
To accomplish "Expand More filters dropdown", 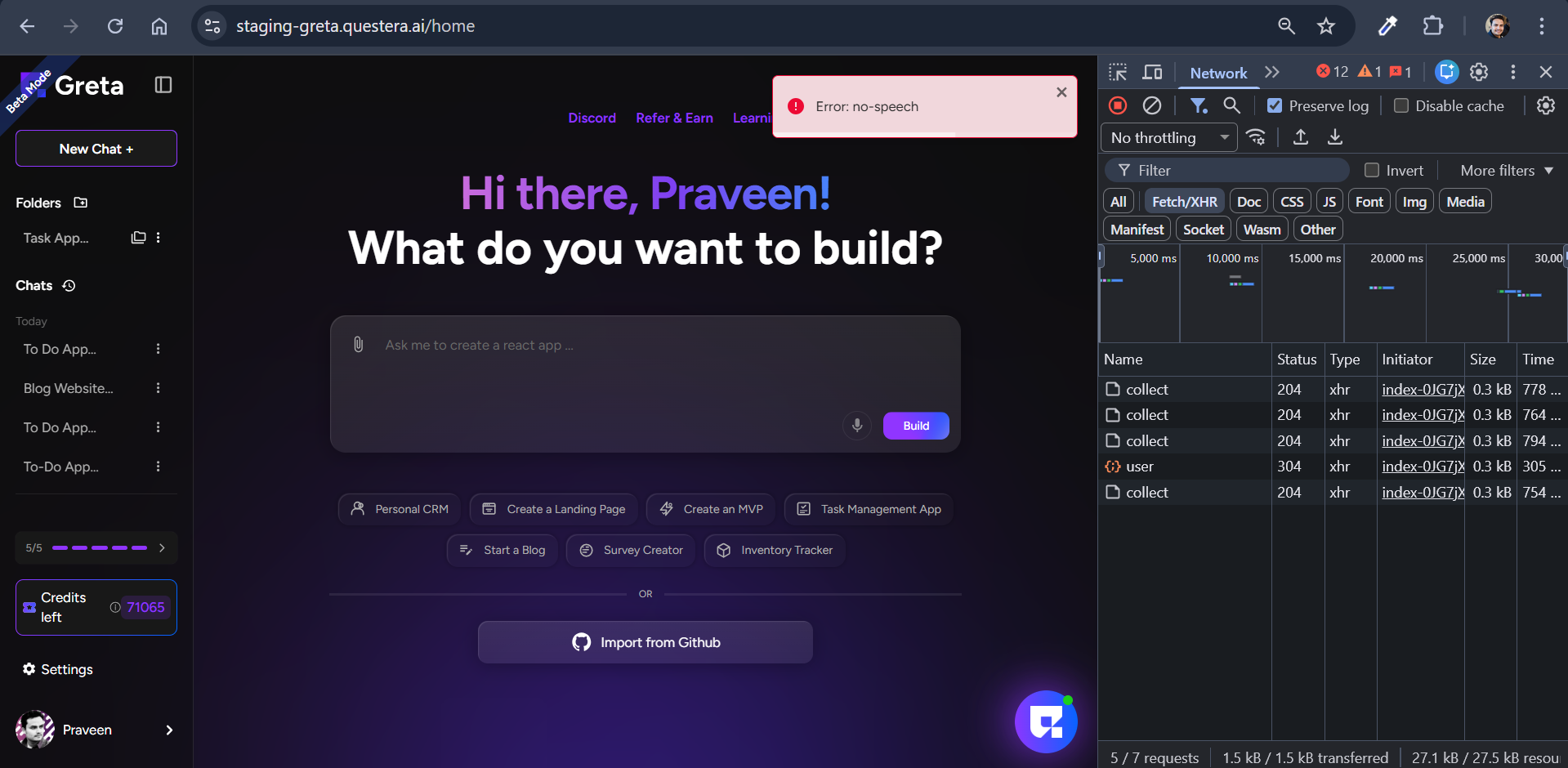I will click(1507, 170).
